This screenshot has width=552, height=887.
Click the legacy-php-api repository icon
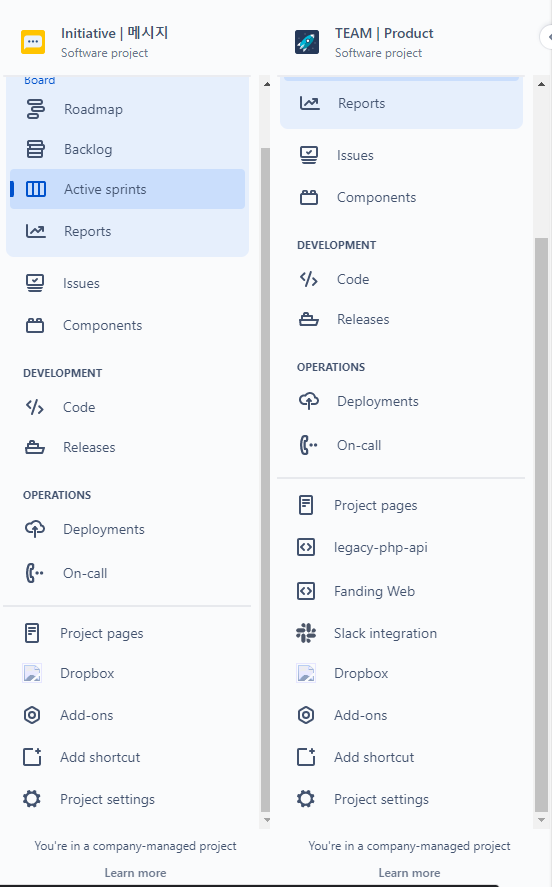click(306, 547)
